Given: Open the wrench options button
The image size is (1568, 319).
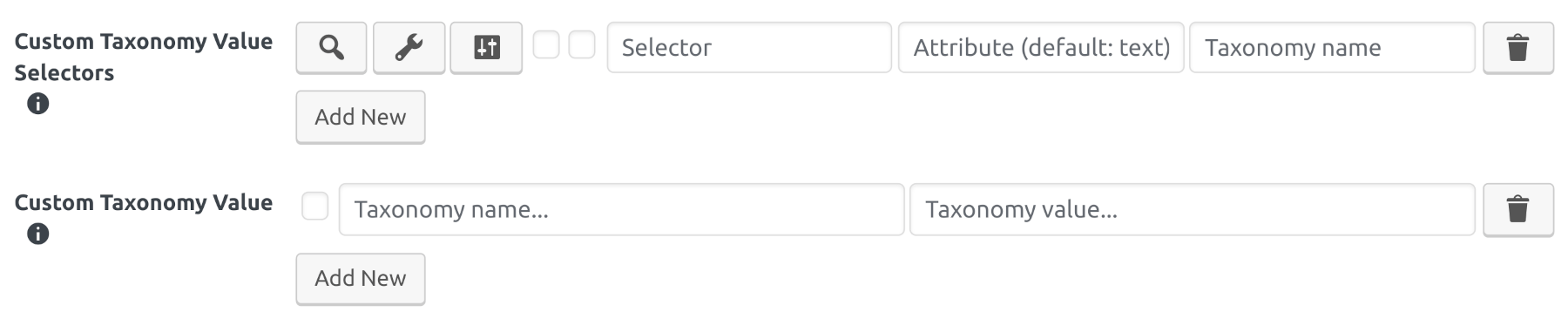Looking at the screenshot, I should (409, 48).
